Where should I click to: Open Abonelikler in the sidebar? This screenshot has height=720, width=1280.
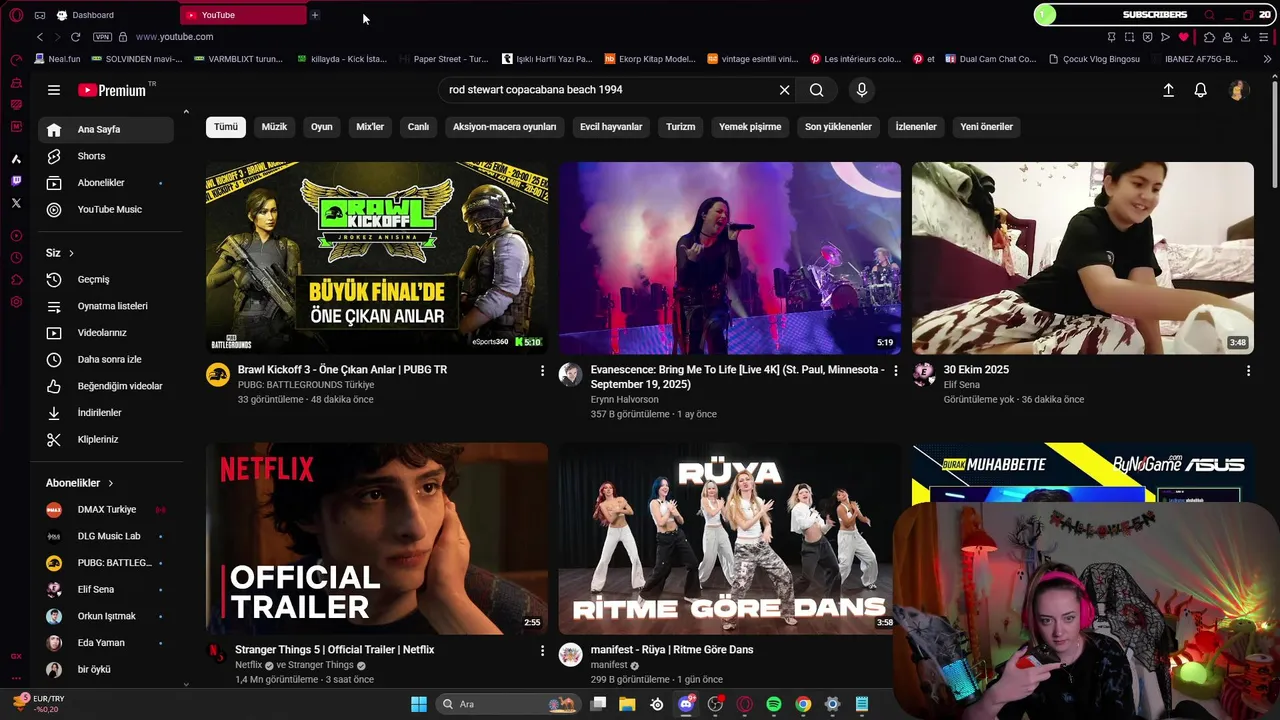(106, 183)
